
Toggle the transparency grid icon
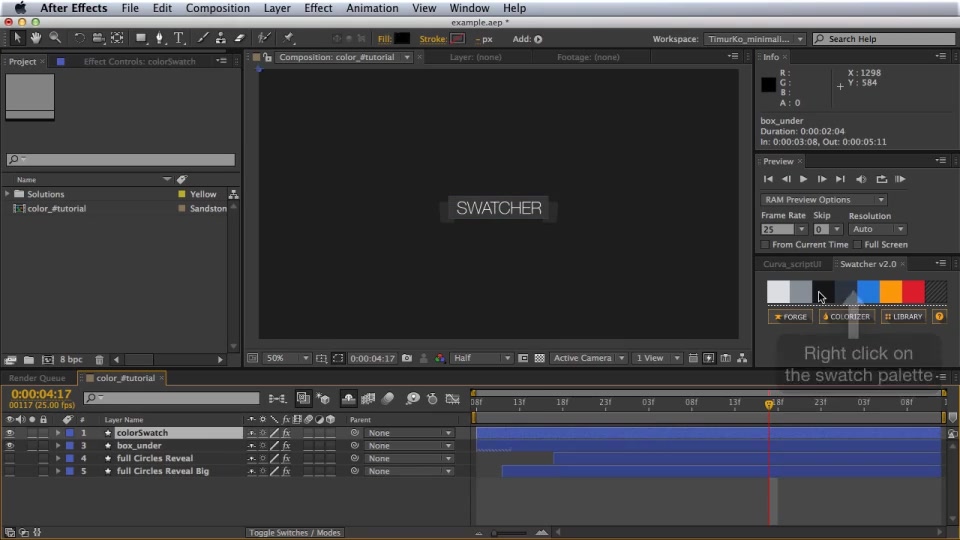[539, 358]
